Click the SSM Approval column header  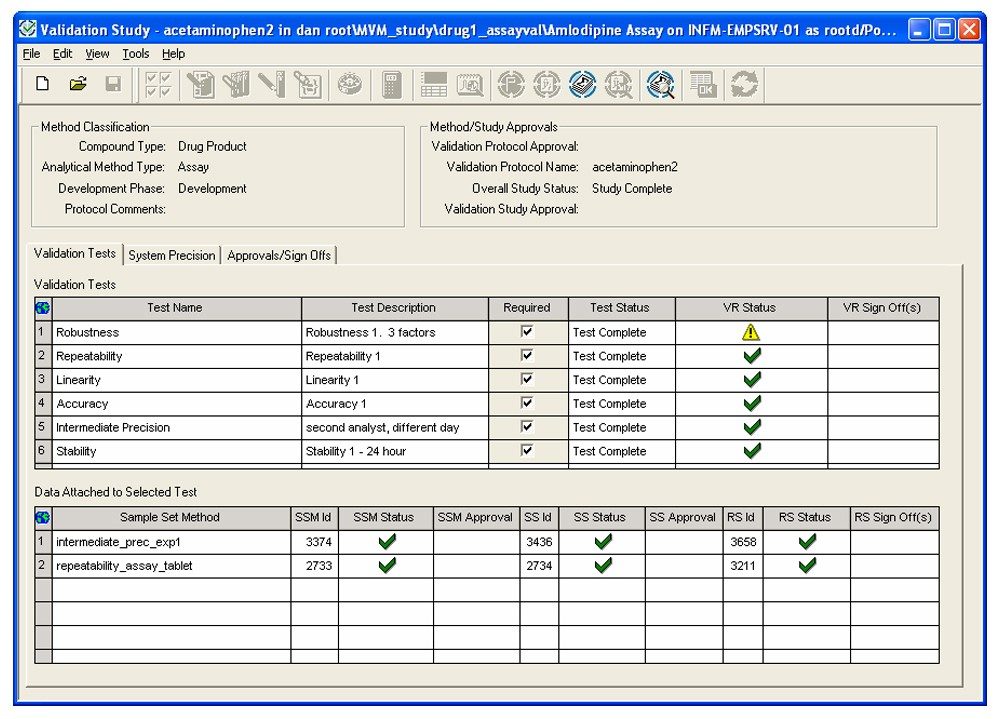click(476, 517)
